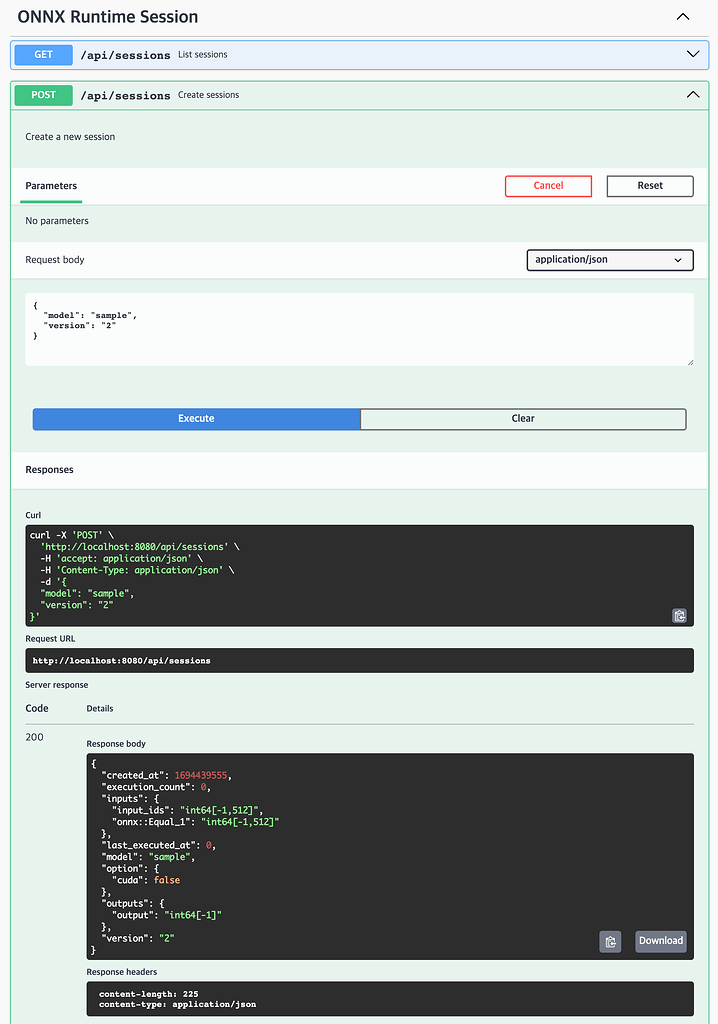
Task: Cancel the try-it-out mode
Action: [x=548, y=185]
